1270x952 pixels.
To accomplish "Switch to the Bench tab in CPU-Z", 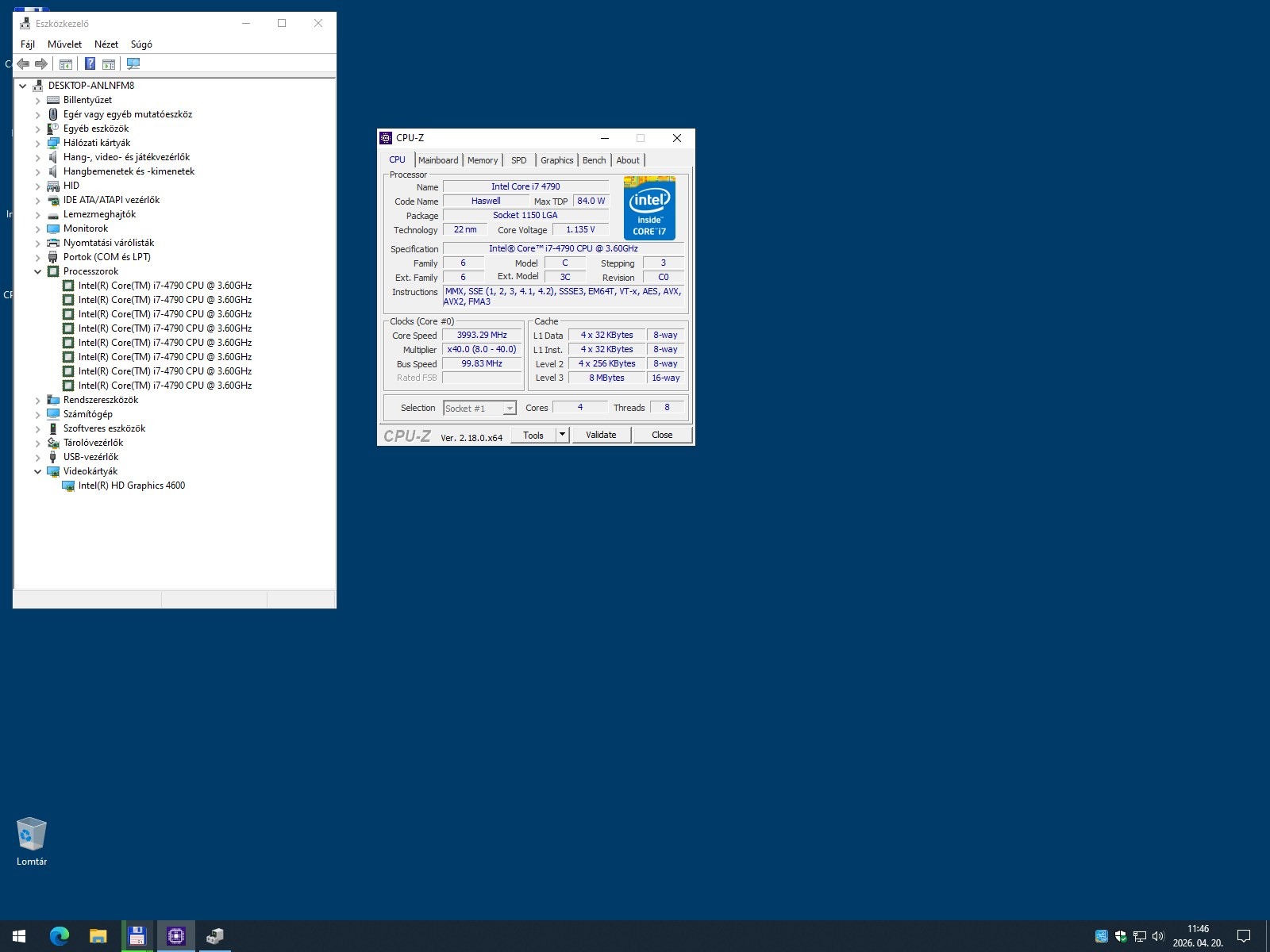I will point(595,160).
